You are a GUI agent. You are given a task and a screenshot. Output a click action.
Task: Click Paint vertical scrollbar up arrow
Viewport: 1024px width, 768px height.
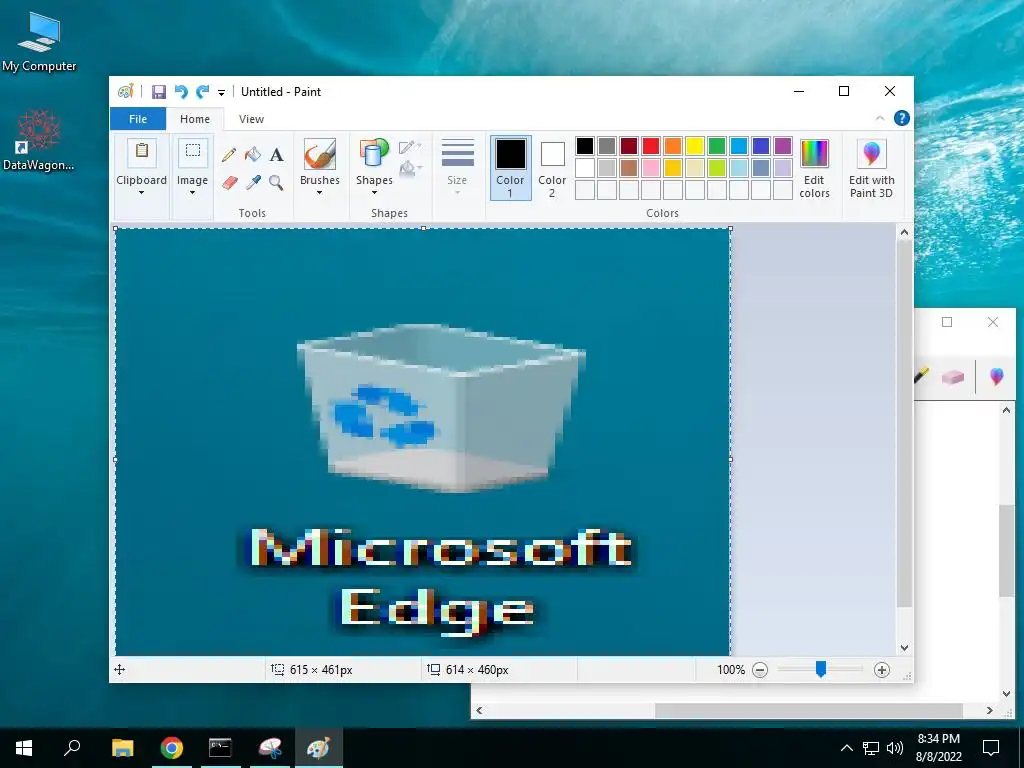[x=904, y=231]
